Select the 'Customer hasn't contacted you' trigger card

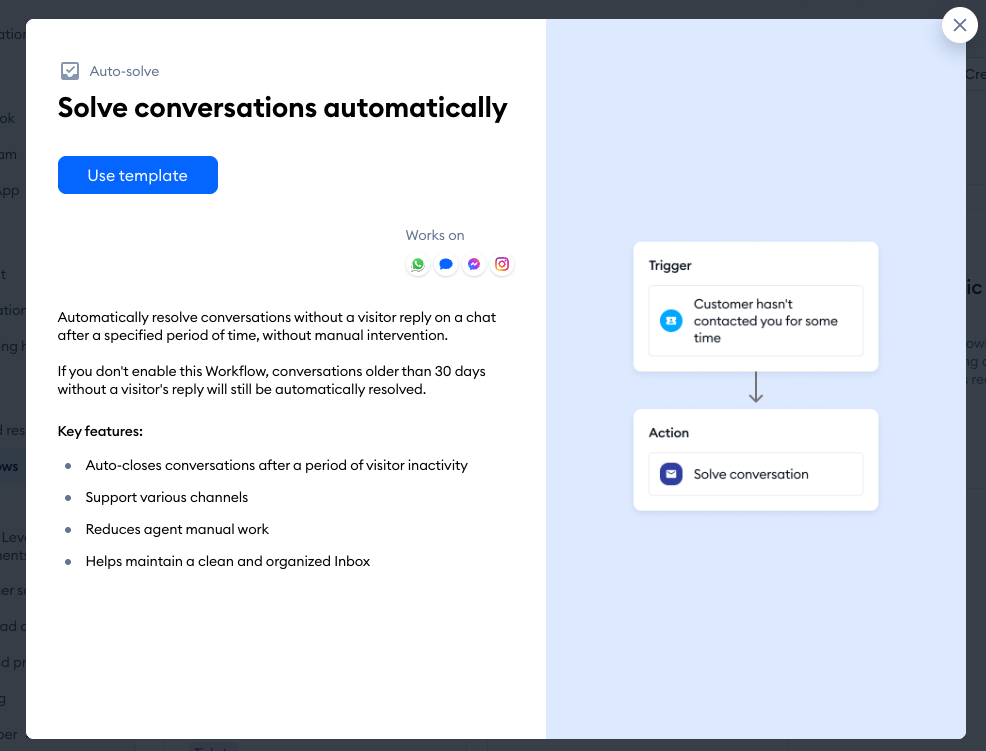click(x=756, y=321)
